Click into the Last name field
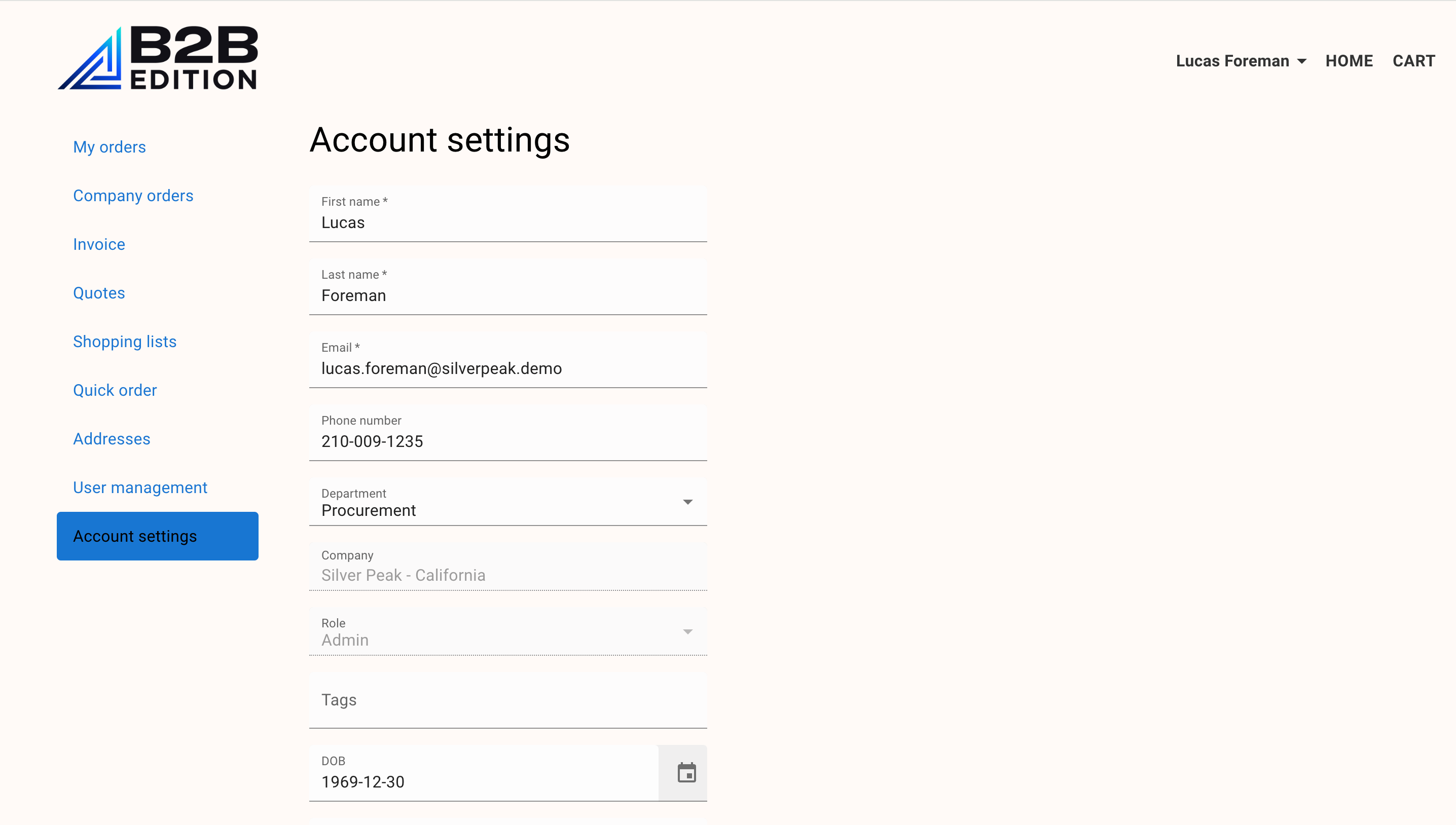Image resolution: width=1456 pixels, height=825 pixels. pyautogui.click(x=508, y=287)
